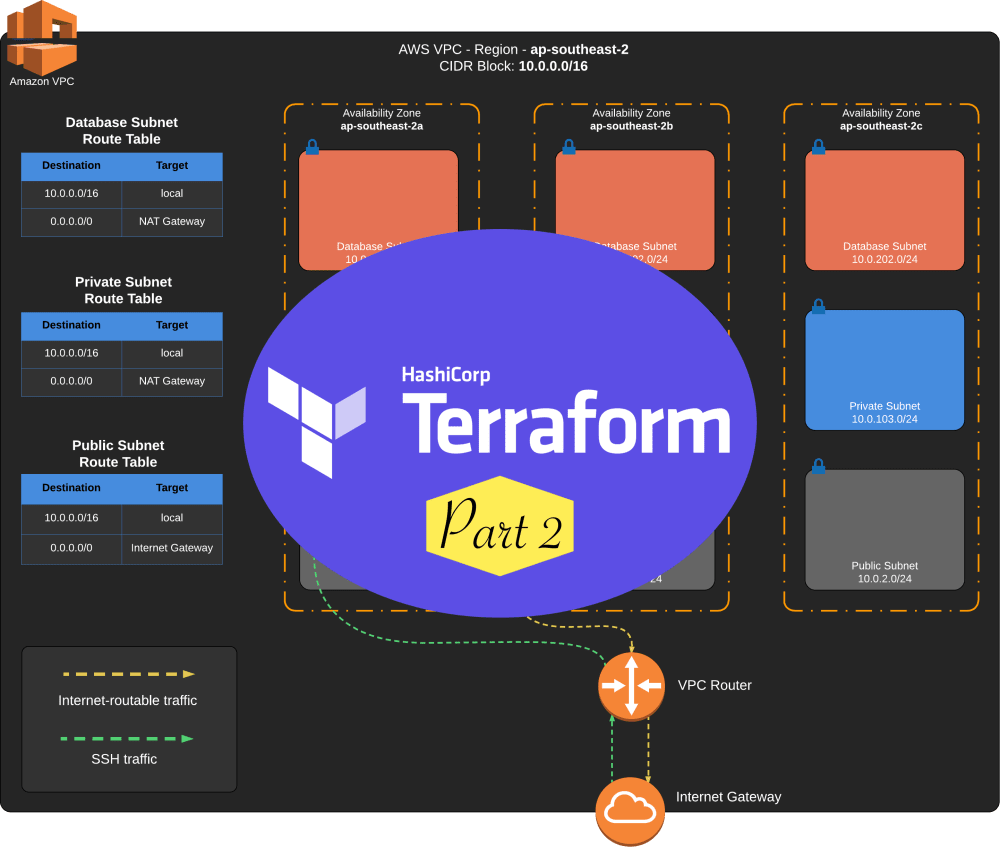
Task: Click the 'VPC Router' text label
Action: [x=714, y=686]
